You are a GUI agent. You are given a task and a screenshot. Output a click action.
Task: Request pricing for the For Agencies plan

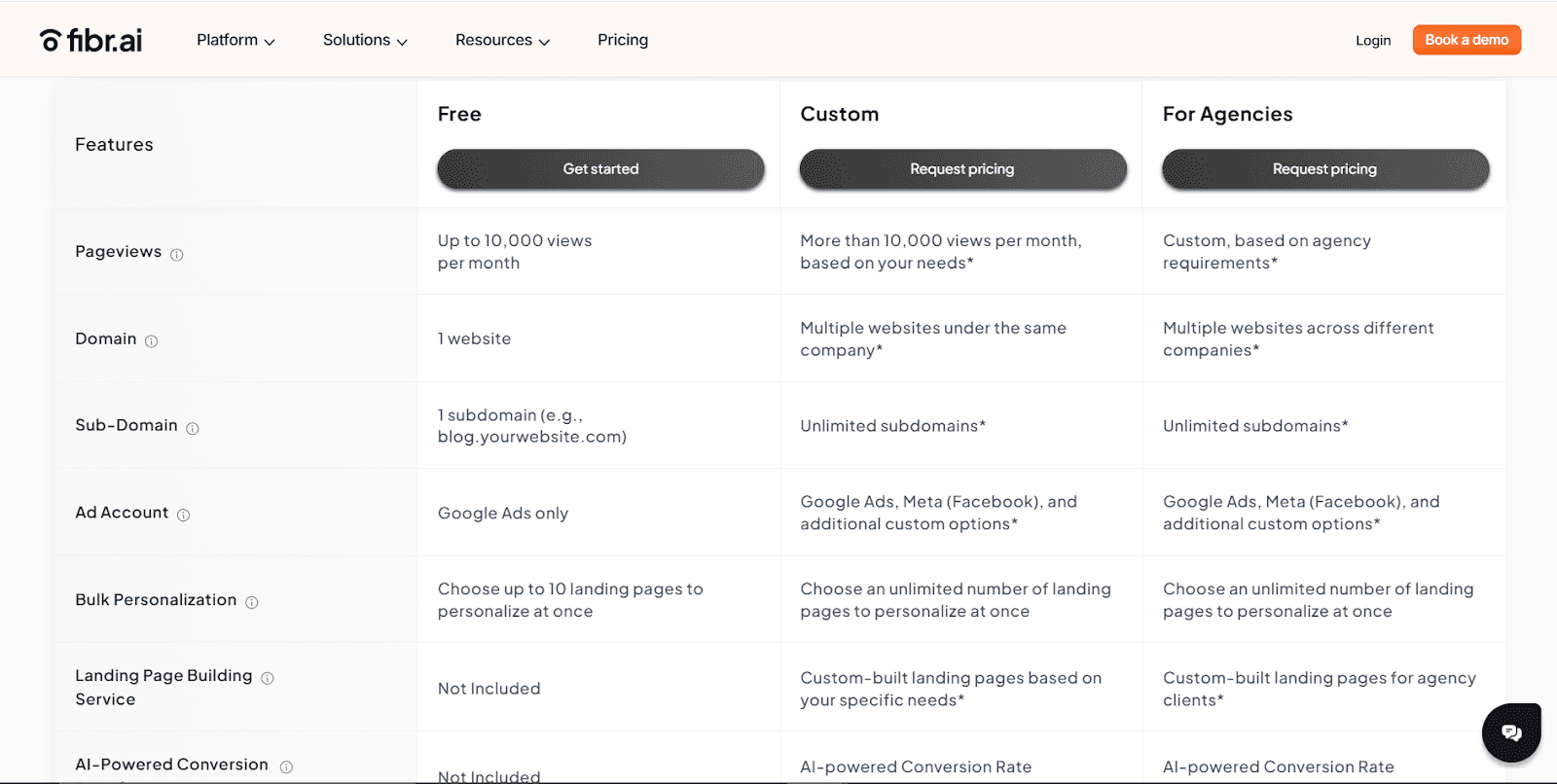(x=1324, y=169)
